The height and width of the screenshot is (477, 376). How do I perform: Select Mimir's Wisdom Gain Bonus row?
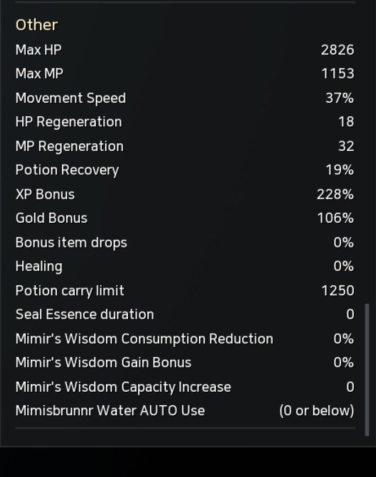pos(185,363)
